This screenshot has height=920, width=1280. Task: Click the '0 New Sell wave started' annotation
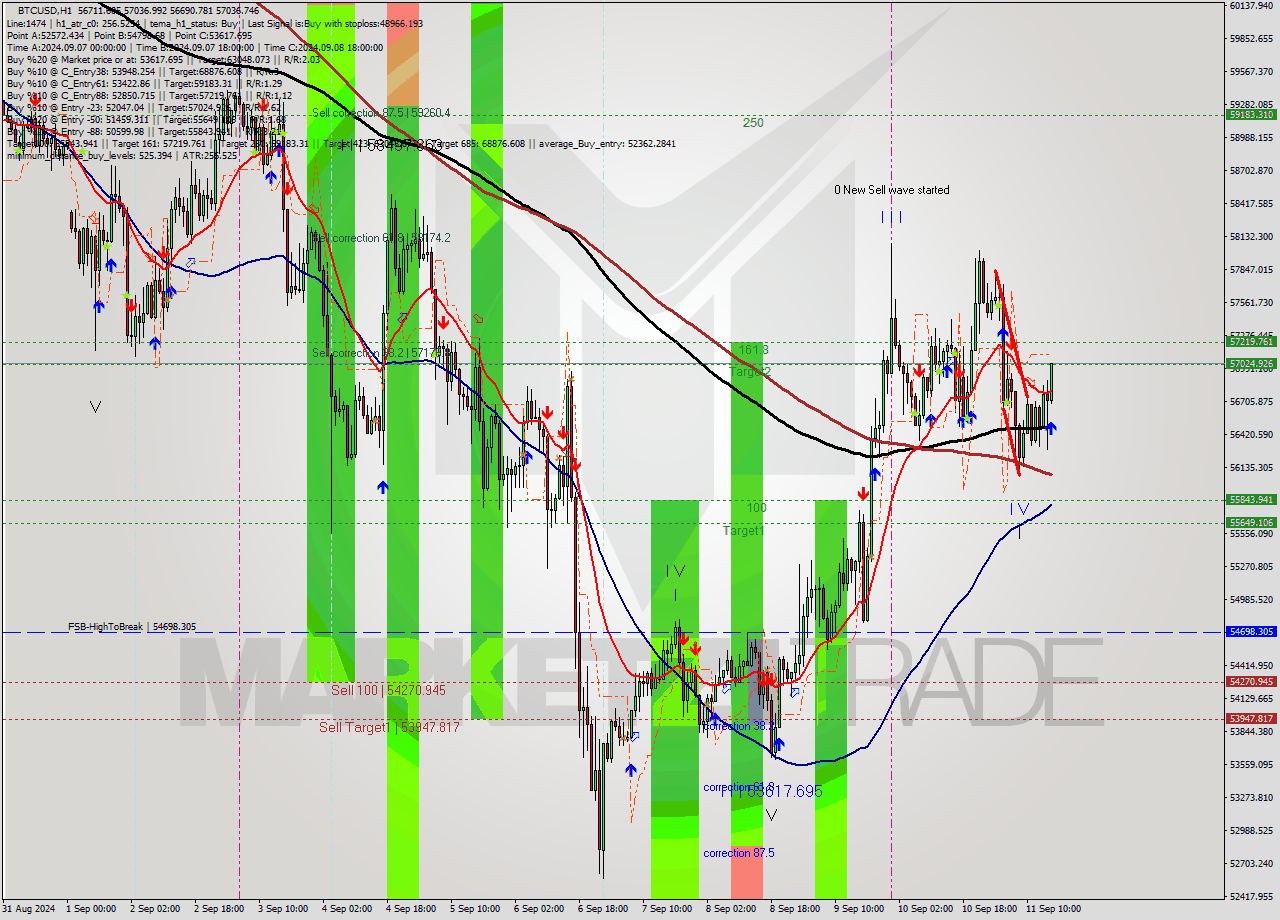pyautogui.click(x=892, y=190)
